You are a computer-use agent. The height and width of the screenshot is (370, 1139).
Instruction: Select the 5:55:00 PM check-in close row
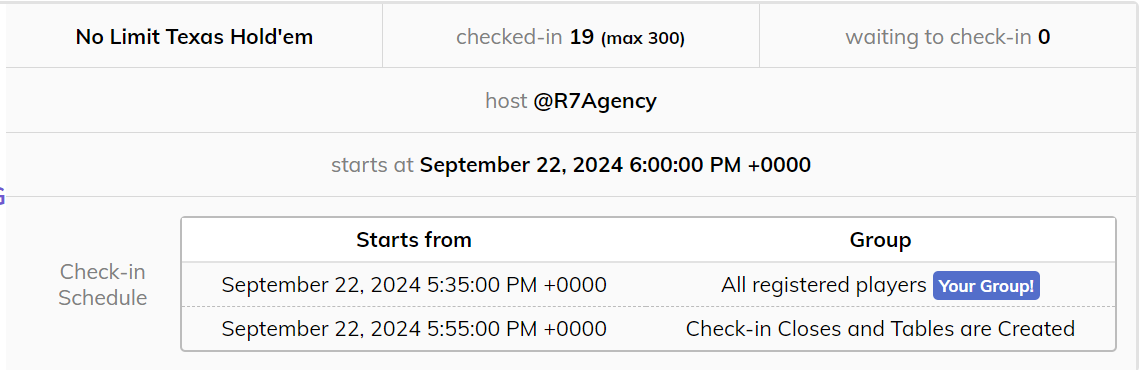(648, 329)
